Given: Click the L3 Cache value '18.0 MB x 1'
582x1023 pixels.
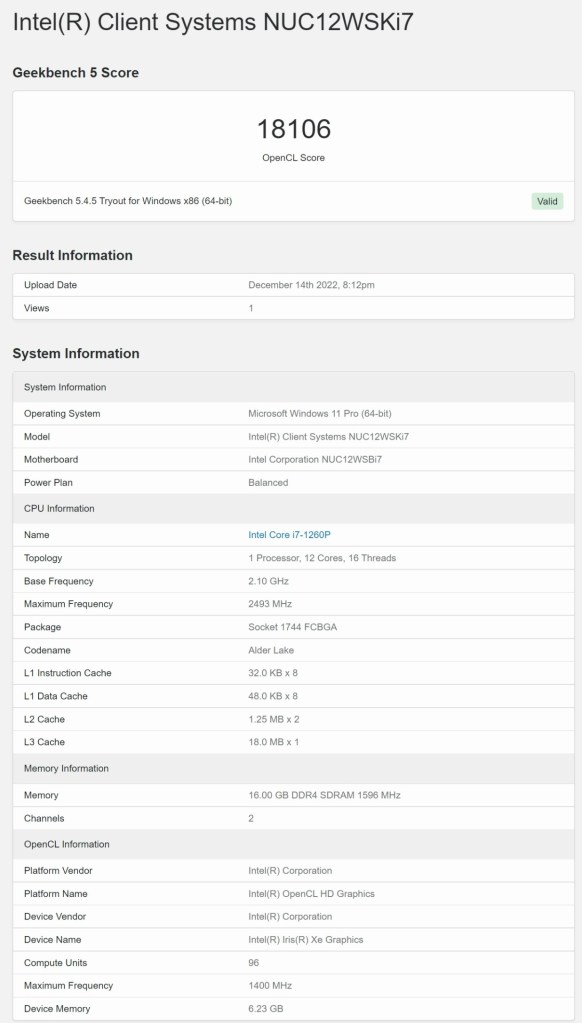Looking at the screenshot, I should tap(274, 742).
